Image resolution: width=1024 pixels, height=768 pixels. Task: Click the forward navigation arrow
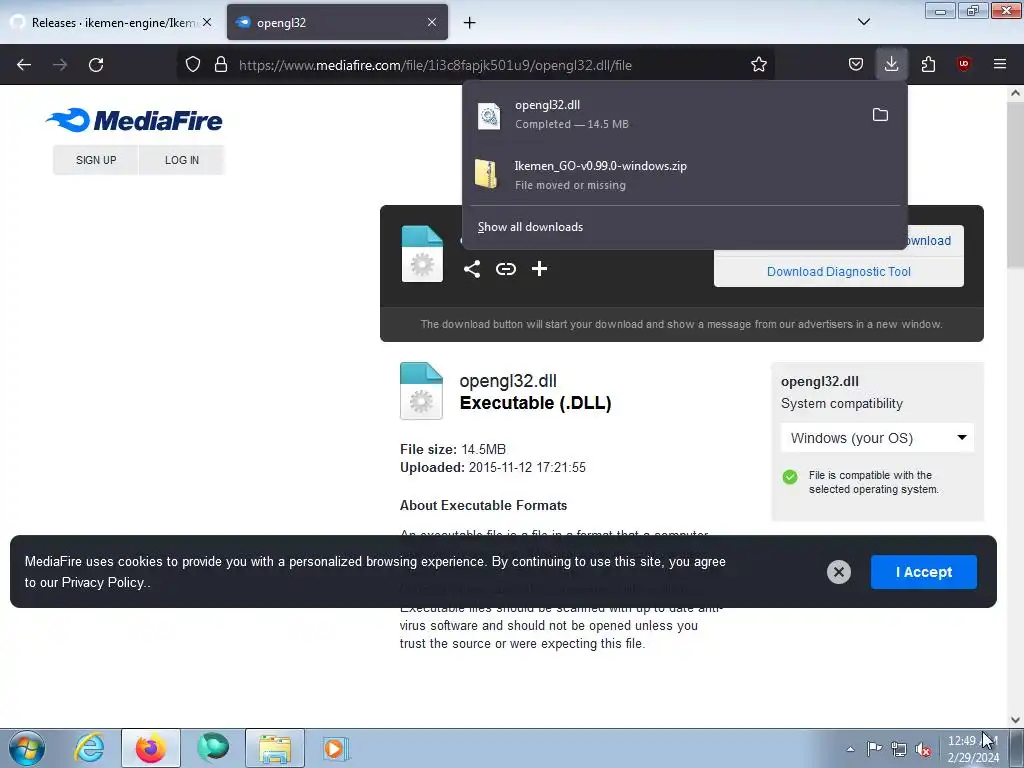pos(60,65)
